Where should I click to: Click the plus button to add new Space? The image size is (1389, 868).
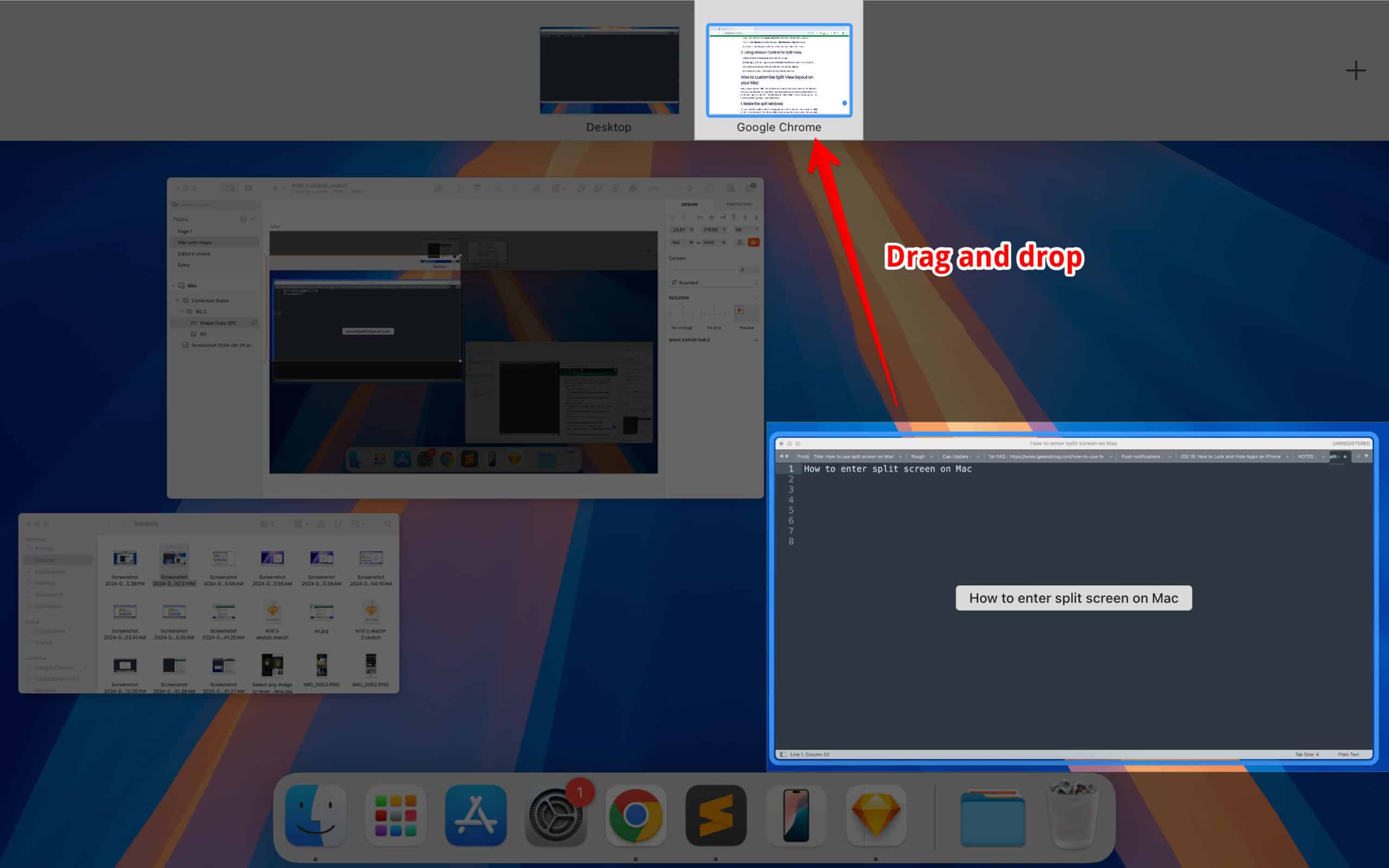click(x=1356, y=70)
